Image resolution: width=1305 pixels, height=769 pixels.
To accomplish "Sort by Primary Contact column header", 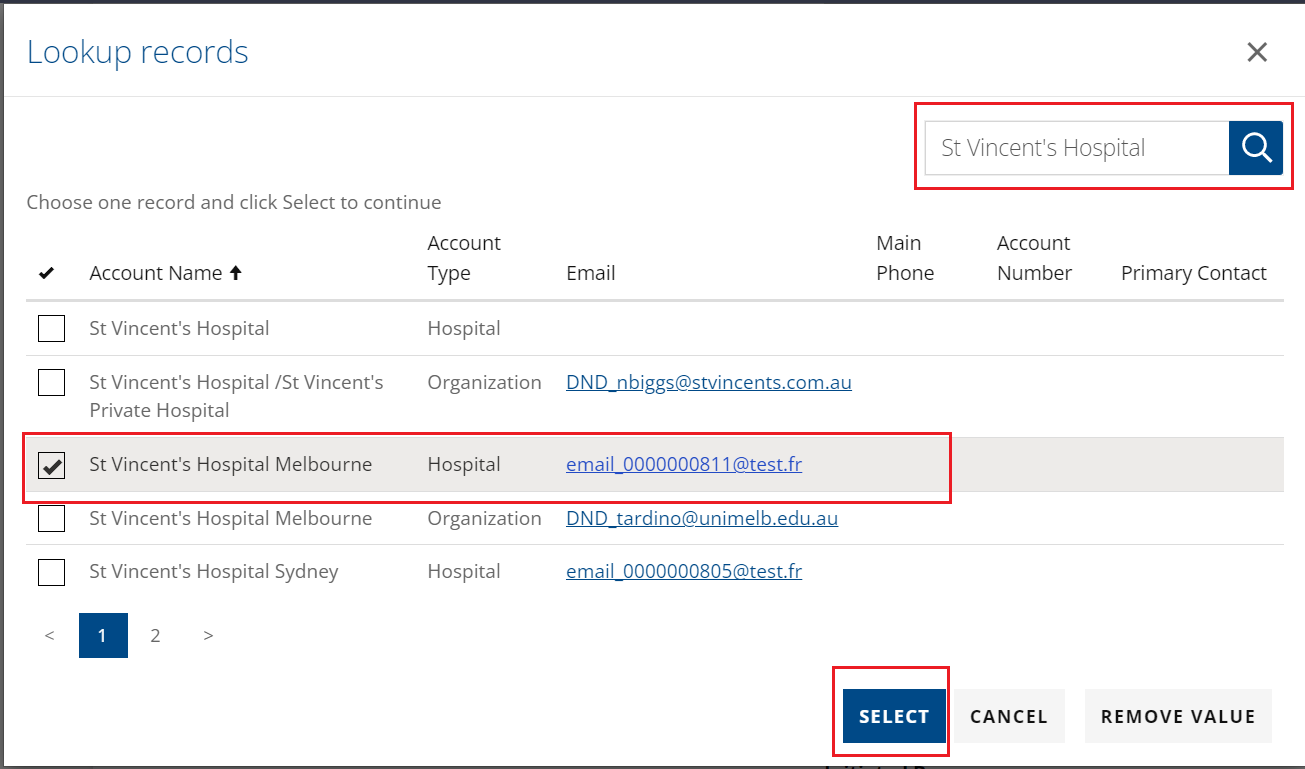I will (x=1194, y=273).
